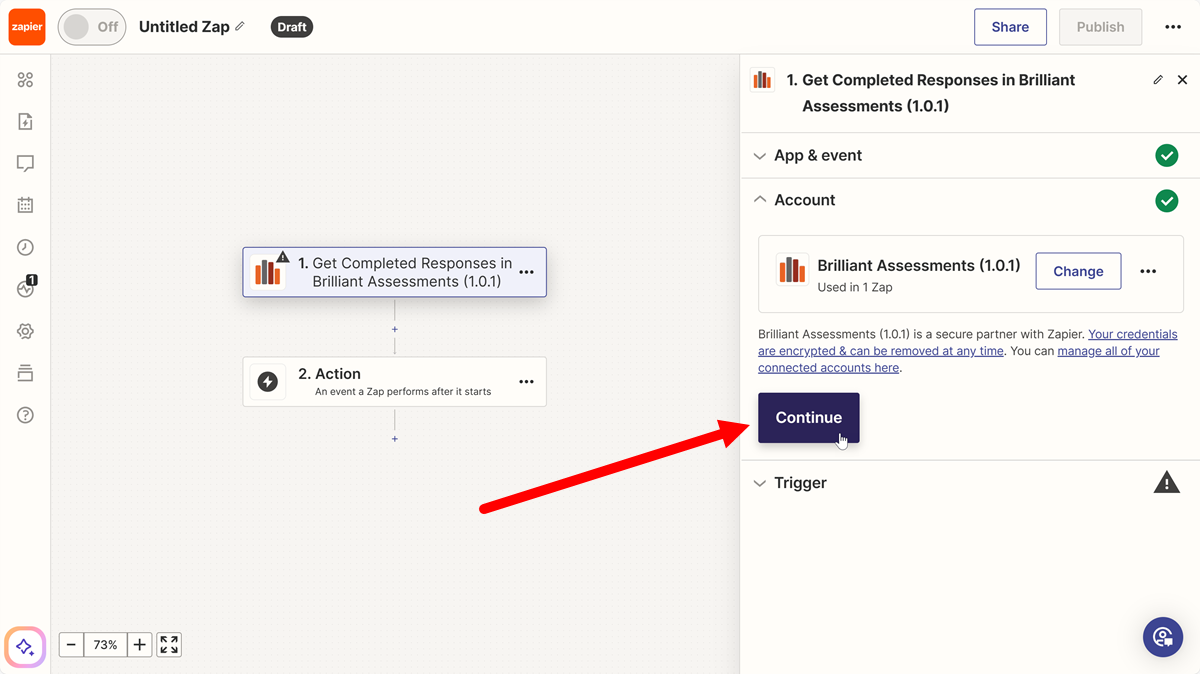The width and height of the screenshot is (1200, 674).
Task: Open the calendar sidebar icon
Action: 25,204
